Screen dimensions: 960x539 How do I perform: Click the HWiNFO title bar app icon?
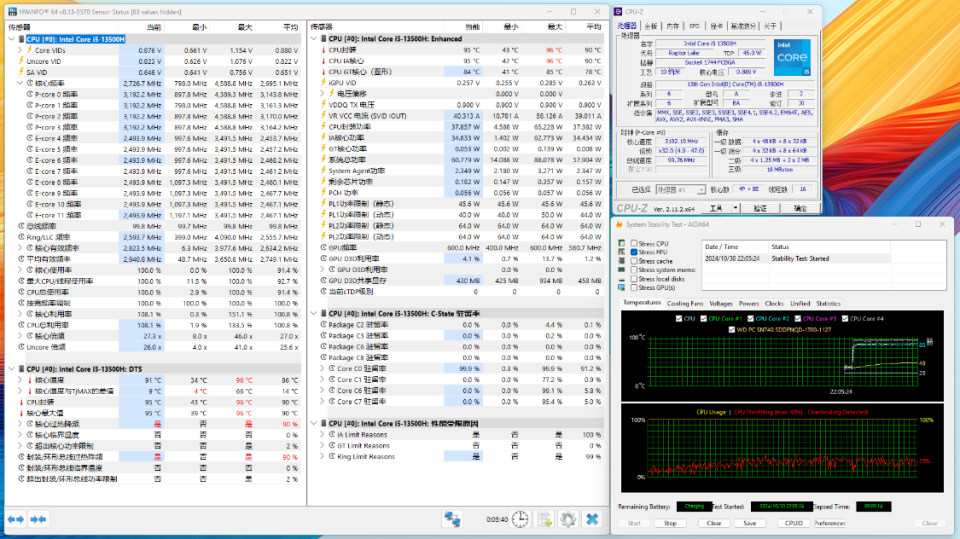pyautogui.click(x=12, y=12)
